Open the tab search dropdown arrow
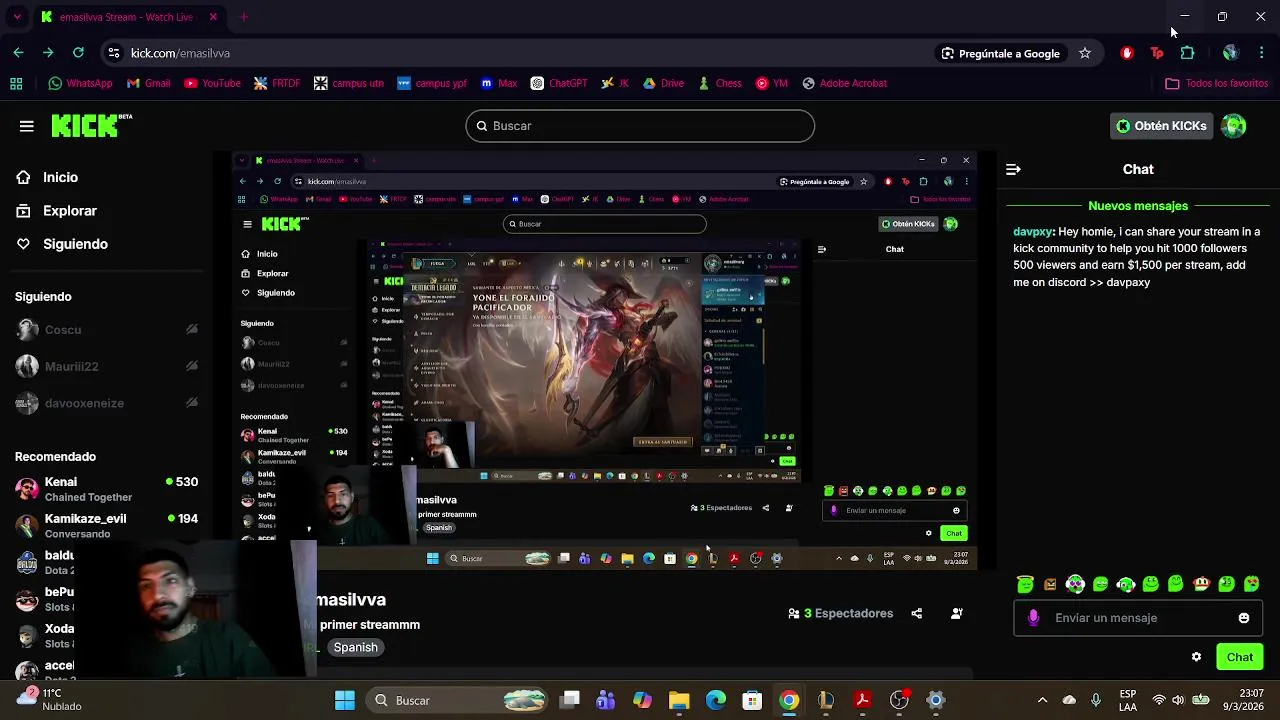1280x720 pixels. coord(17,17)
